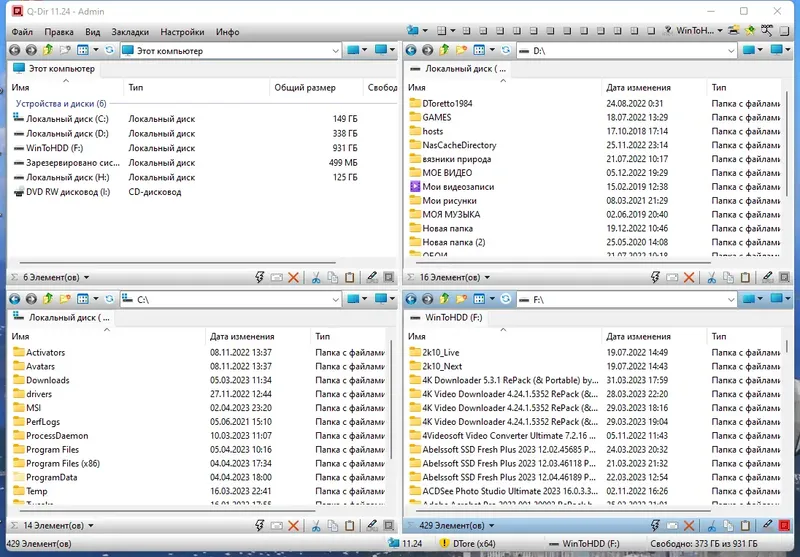Click Свободно: 373 ГБ из 931 ГБ status
Viewport: 800px width, 557px height.
704,543
